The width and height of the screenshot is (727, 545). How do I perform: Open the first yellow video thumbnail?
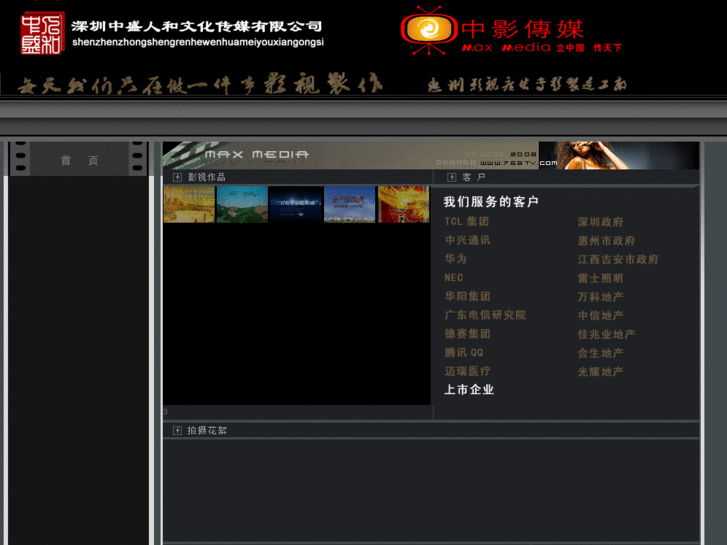[x=189, y=205]
